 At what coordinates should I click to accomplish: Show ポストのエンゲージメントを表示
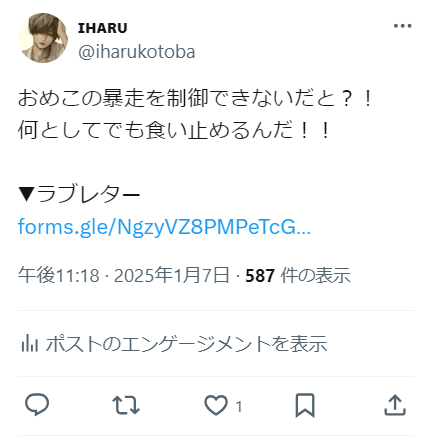186,344
